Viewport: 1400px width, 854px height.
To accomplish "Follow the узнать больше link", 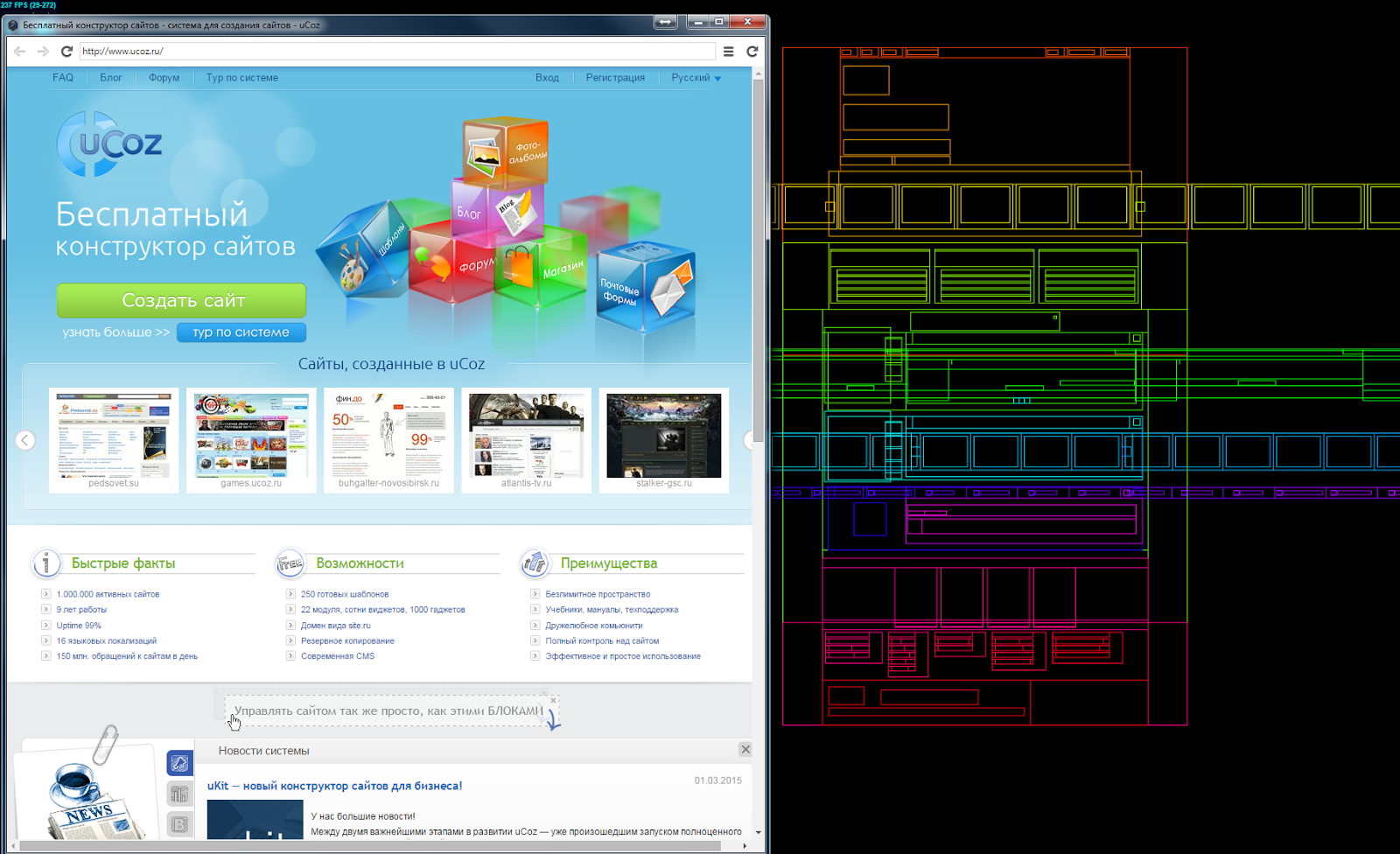I will [x=116, y=332].
